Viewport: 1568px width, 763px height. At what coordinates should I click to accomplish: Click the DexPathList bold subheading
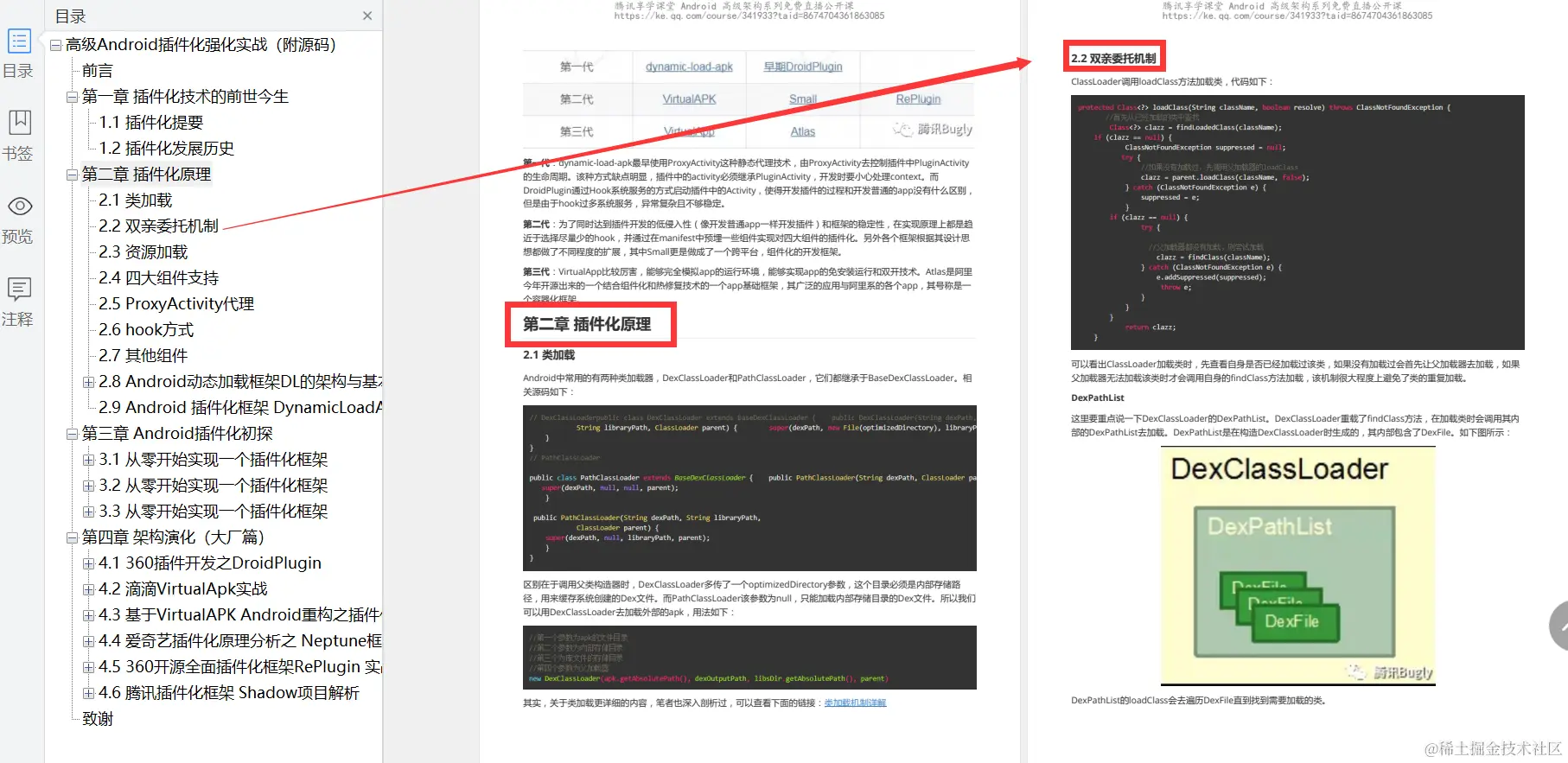tap(1098, 397)
